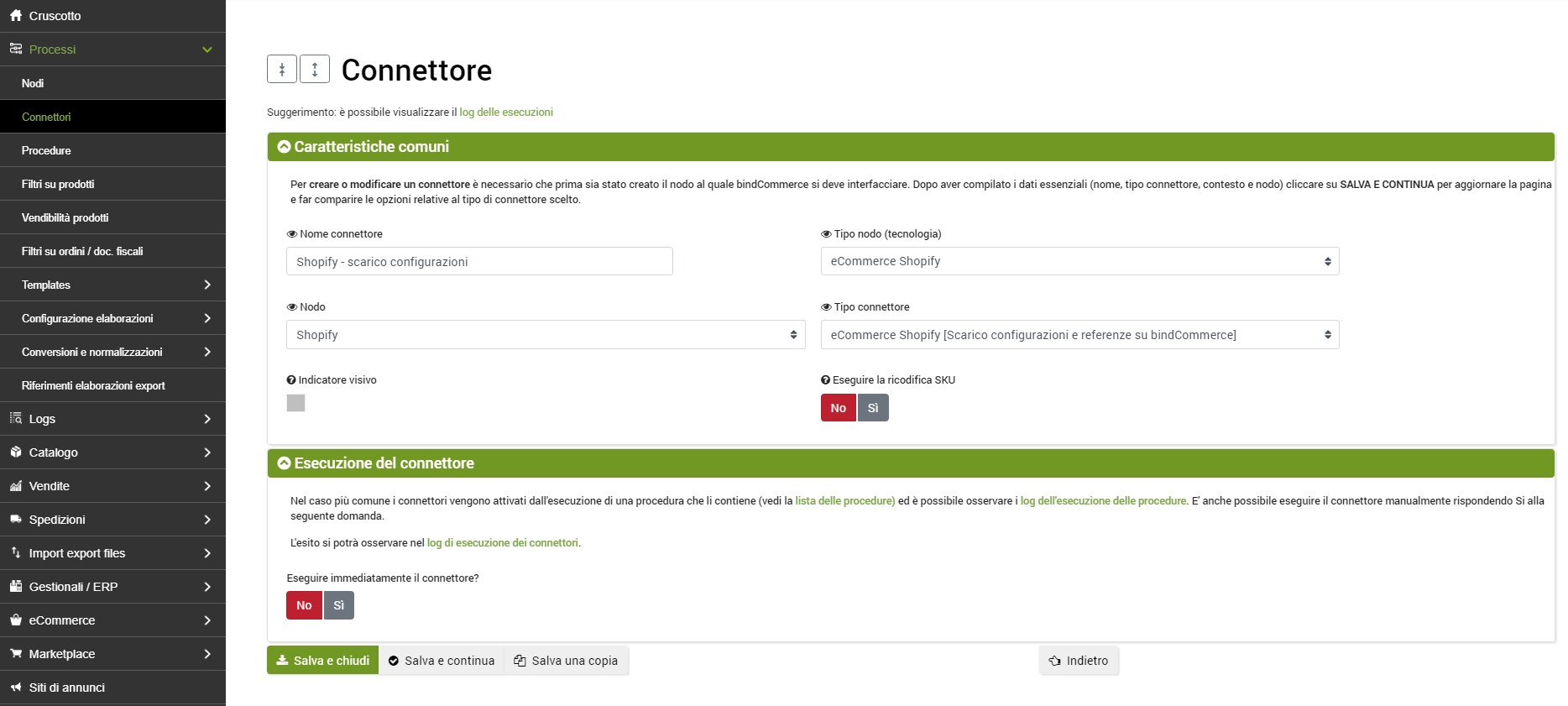Click the Marketplace cart icon
This screenshot has width=1568, height=706.
[x=16, y=654]
